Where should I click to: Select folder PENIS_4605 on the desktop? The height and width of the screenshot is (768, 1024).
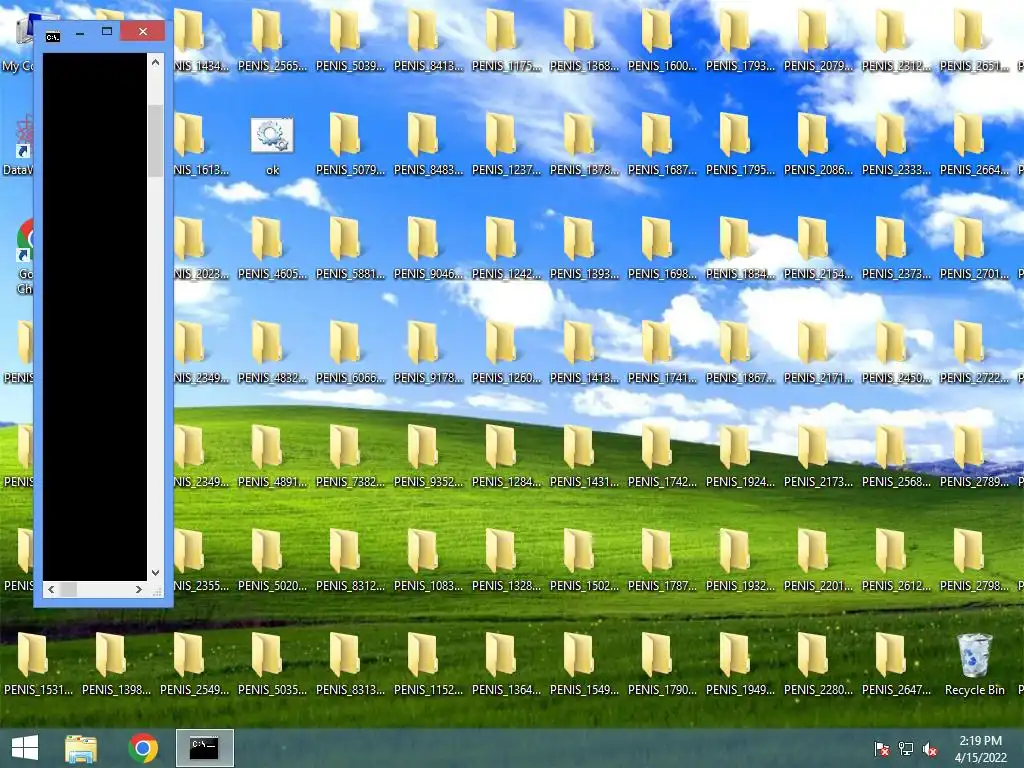click(272, 248)
